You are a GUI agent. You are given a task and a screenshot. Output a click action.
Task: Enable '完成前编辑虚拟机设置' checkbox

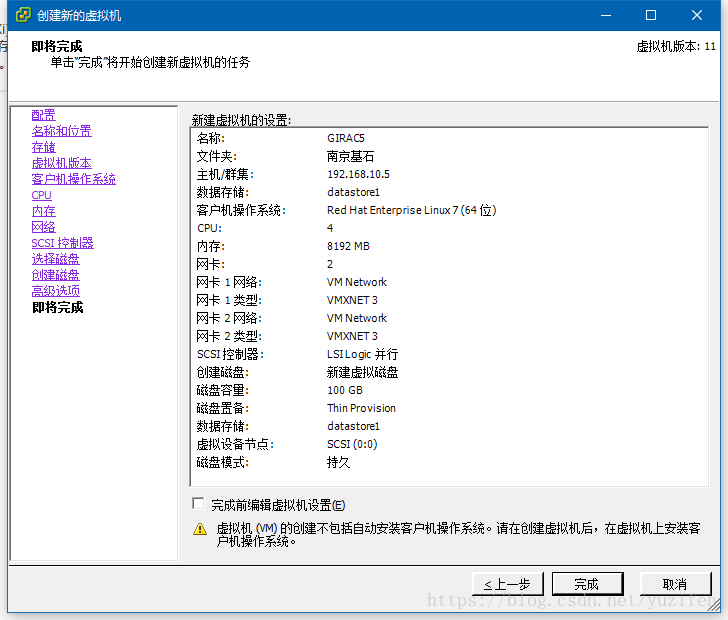[198, 504]
